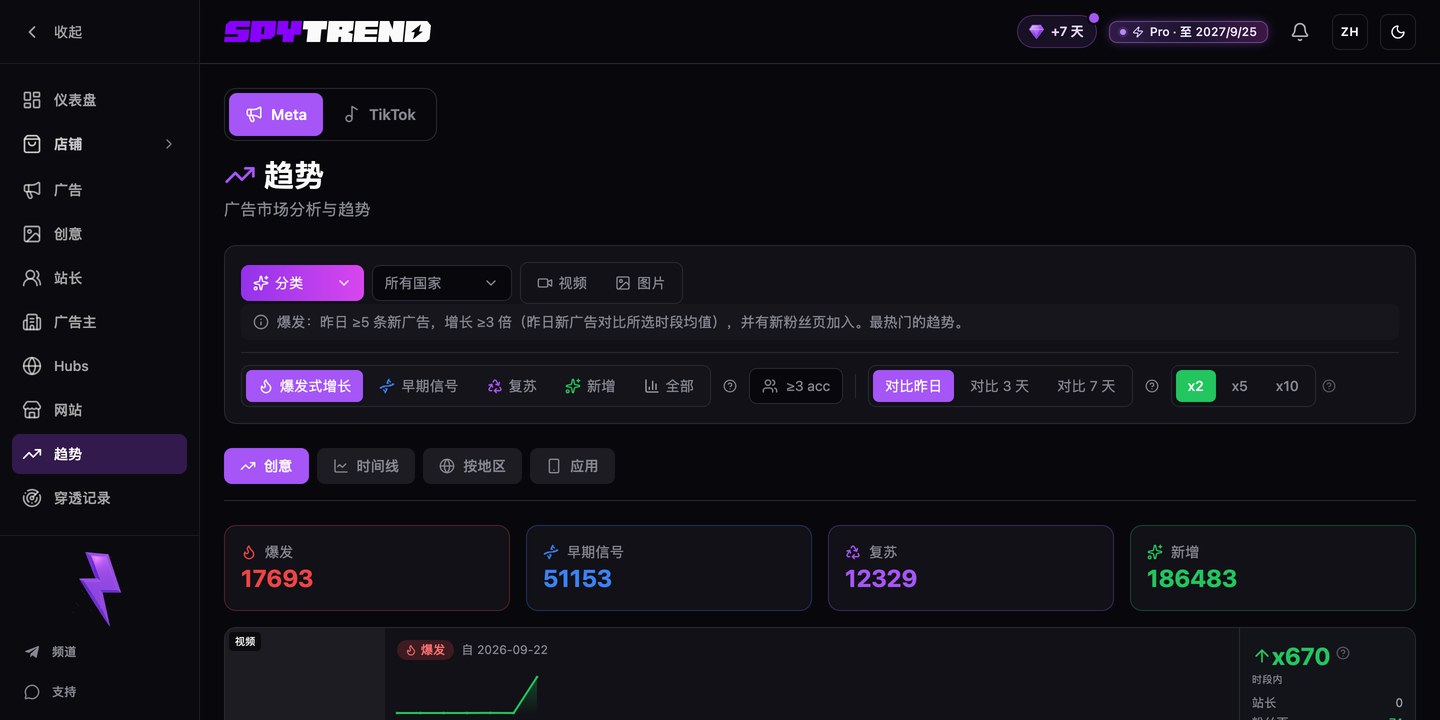
Task: Click the +7 天 diamond badge
Action: pos(1057,32)
